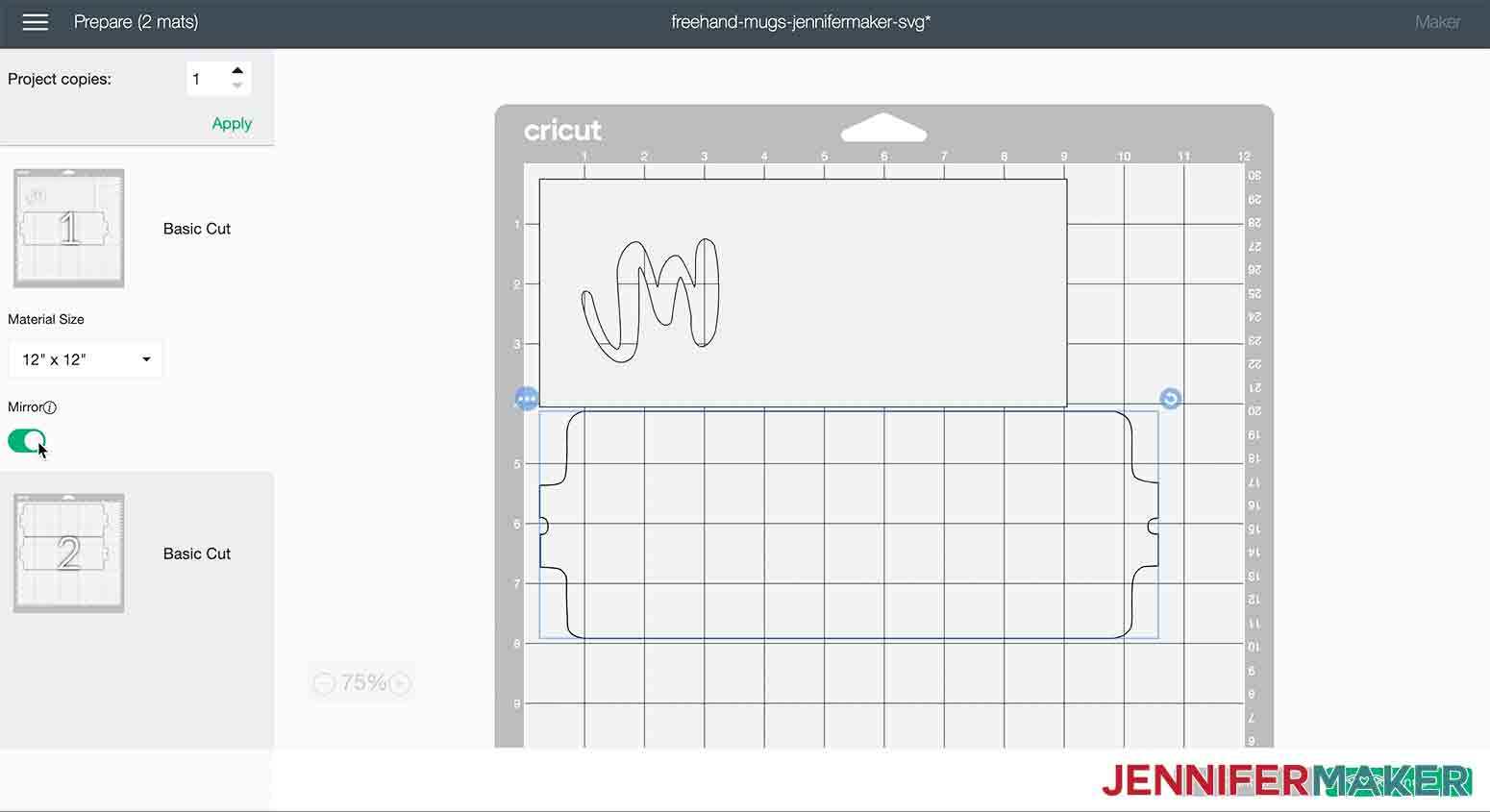Click the Maker machine label
The image size is (1490, 812).
pos(1437,22)
